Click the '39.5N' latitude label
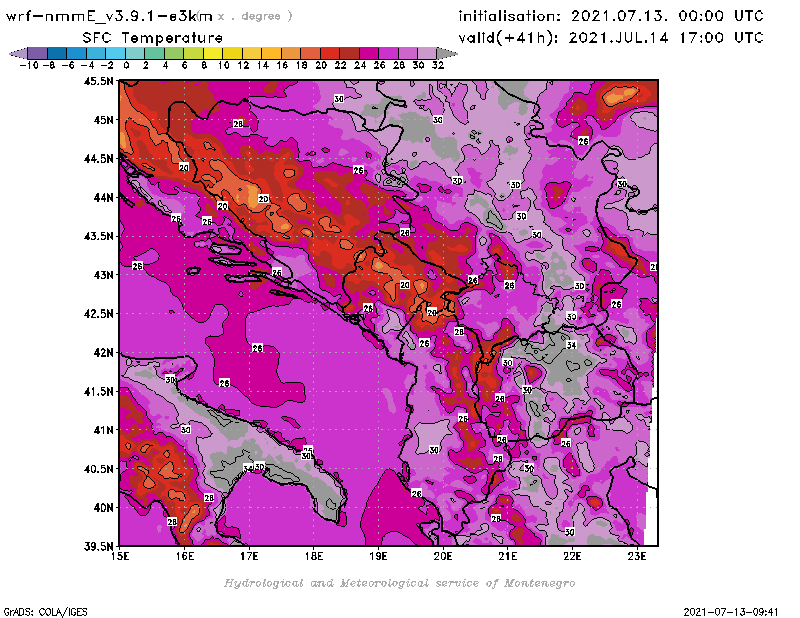 click(x=98, y=546)
